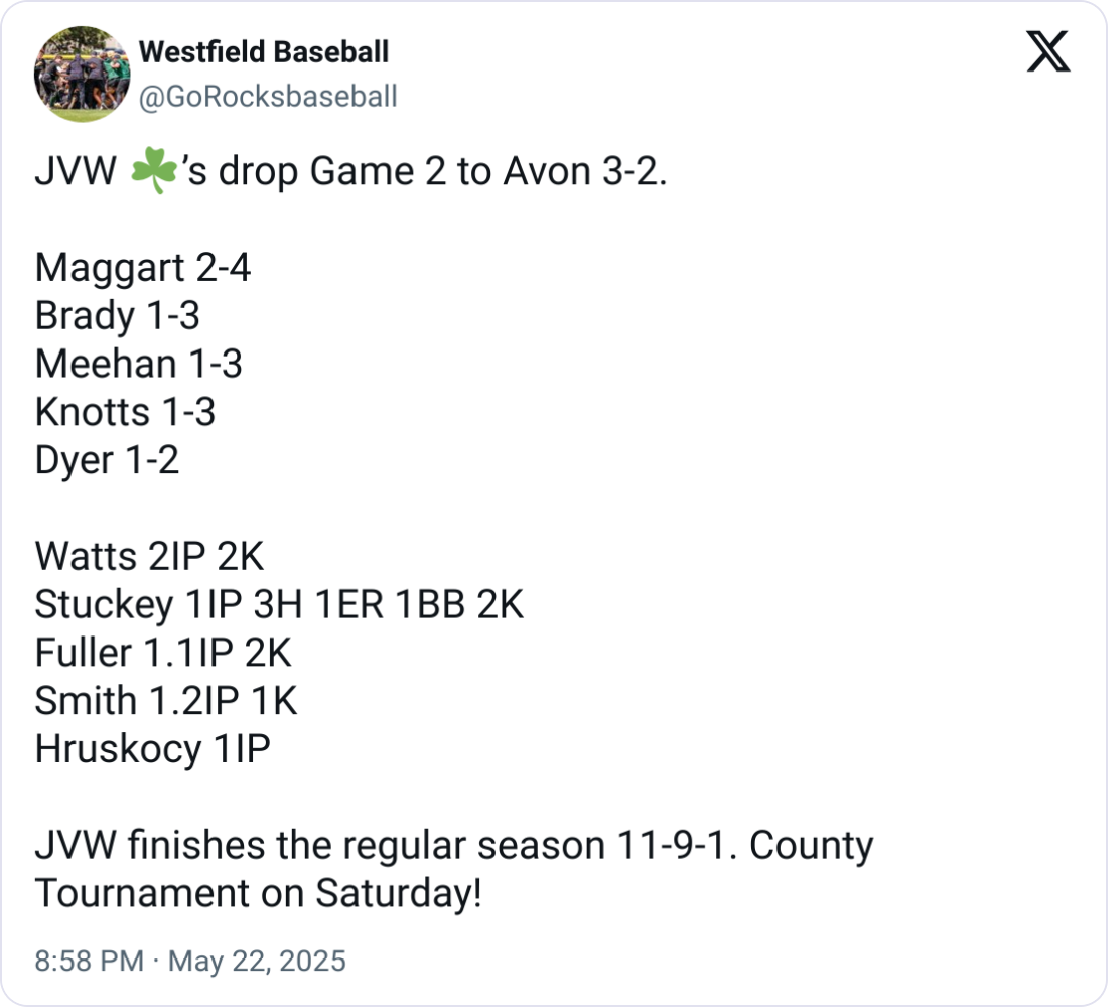
Task: Click the 'Meehan 1-3' stat line
Action: point(138,364)
